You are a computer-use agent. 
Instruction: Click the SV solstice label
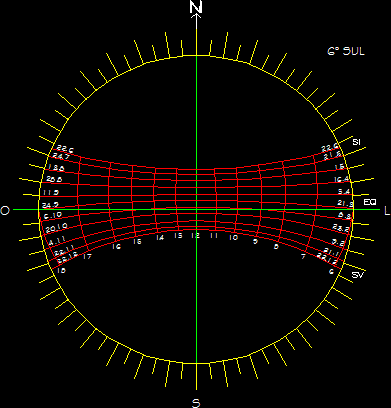pos(358,275)
